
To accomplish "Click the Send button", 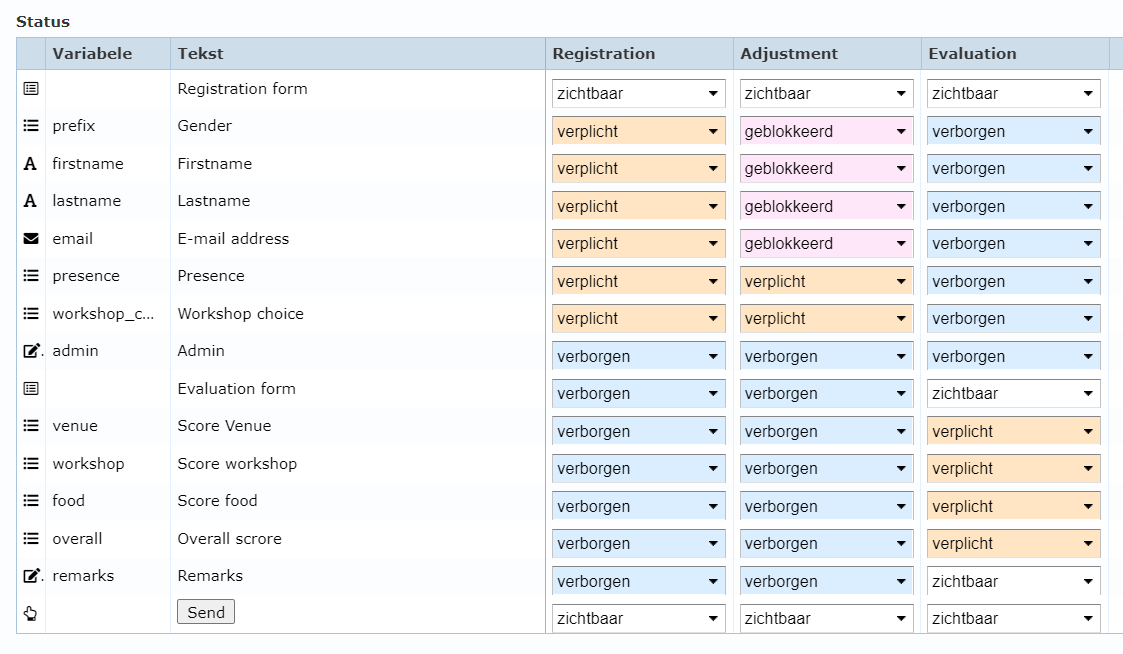I will 206,612.
